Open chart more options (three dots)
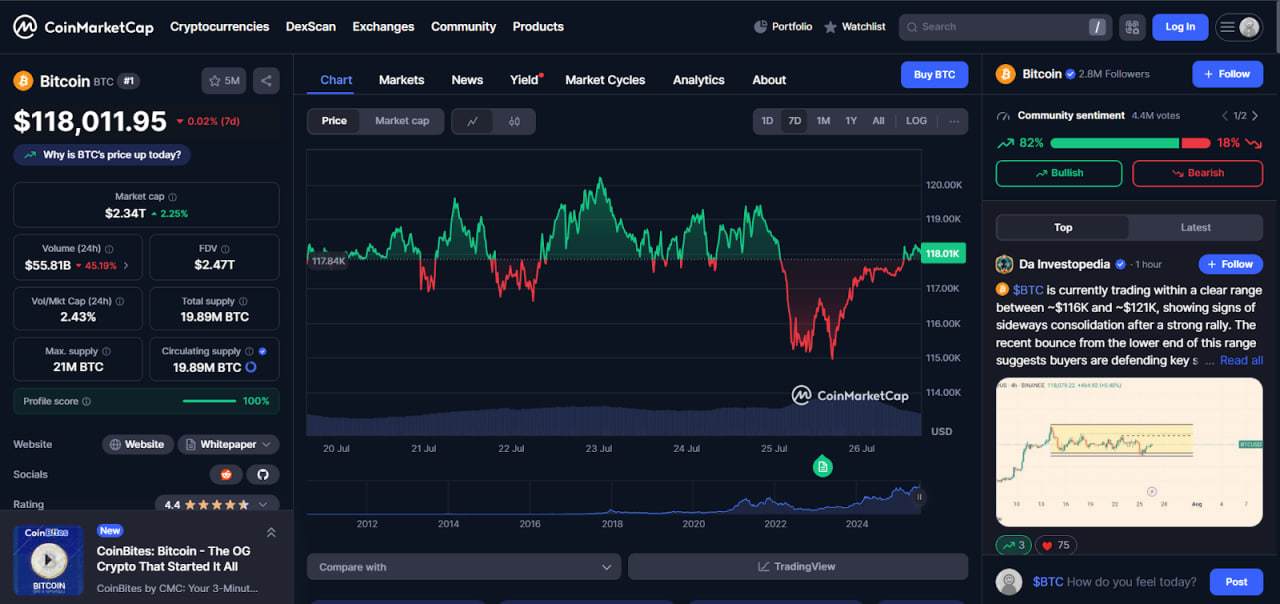 pos(954,121)
